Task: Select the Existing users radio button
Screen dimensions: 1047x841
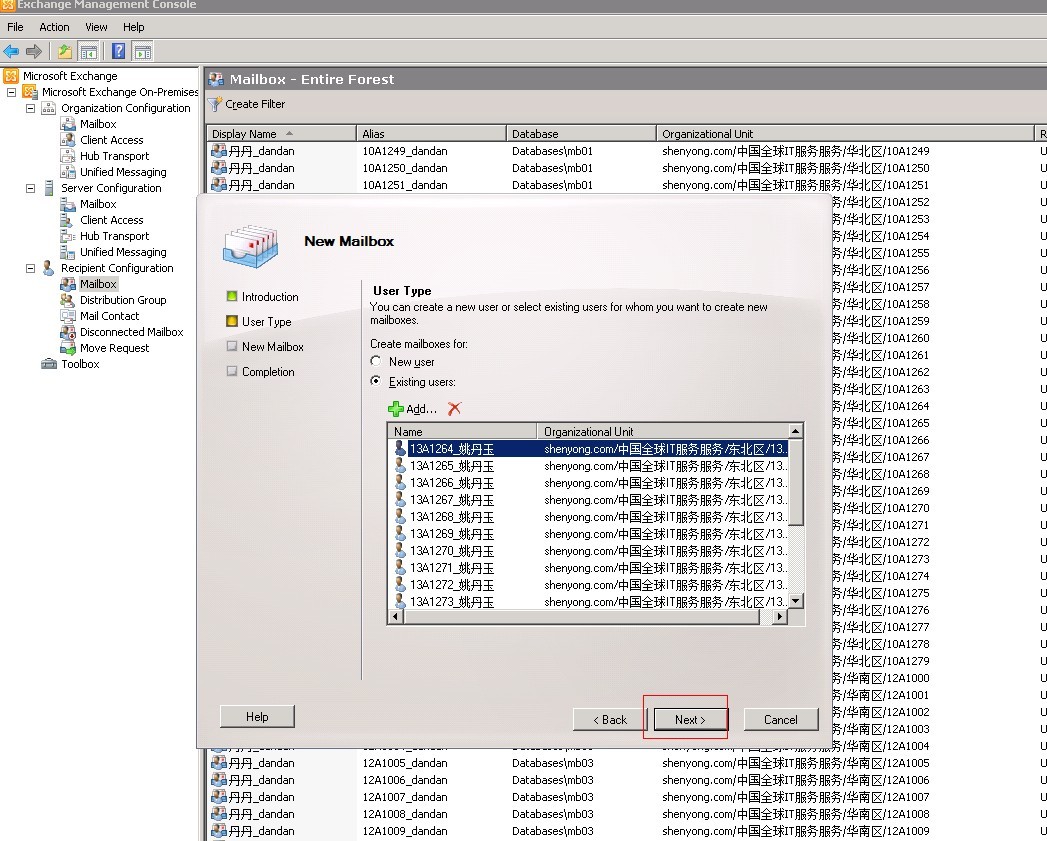Action: (376, 381)
